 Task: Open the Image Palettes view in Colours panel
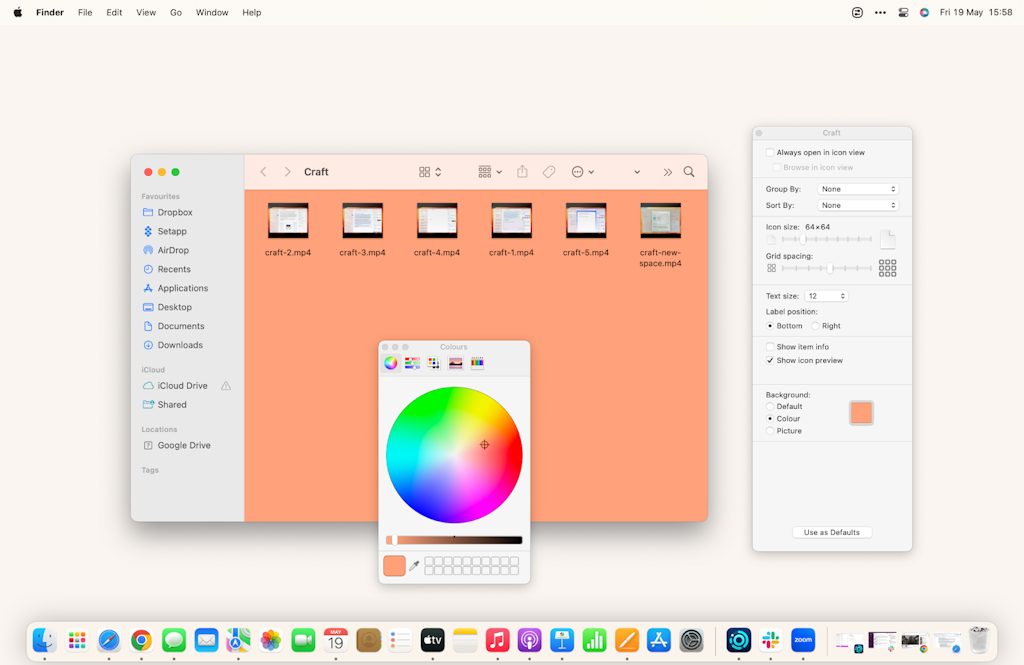[x=455, y=362]
